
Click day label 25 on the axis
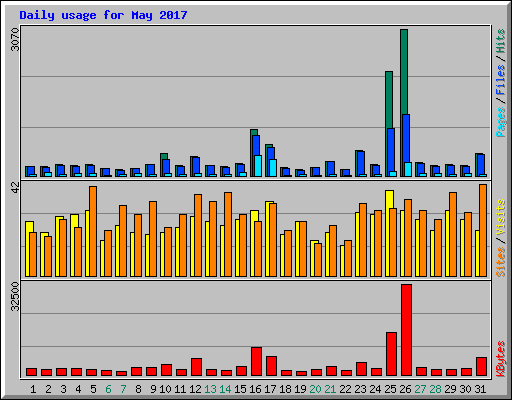pyautogui.click(x=390, y=389)
